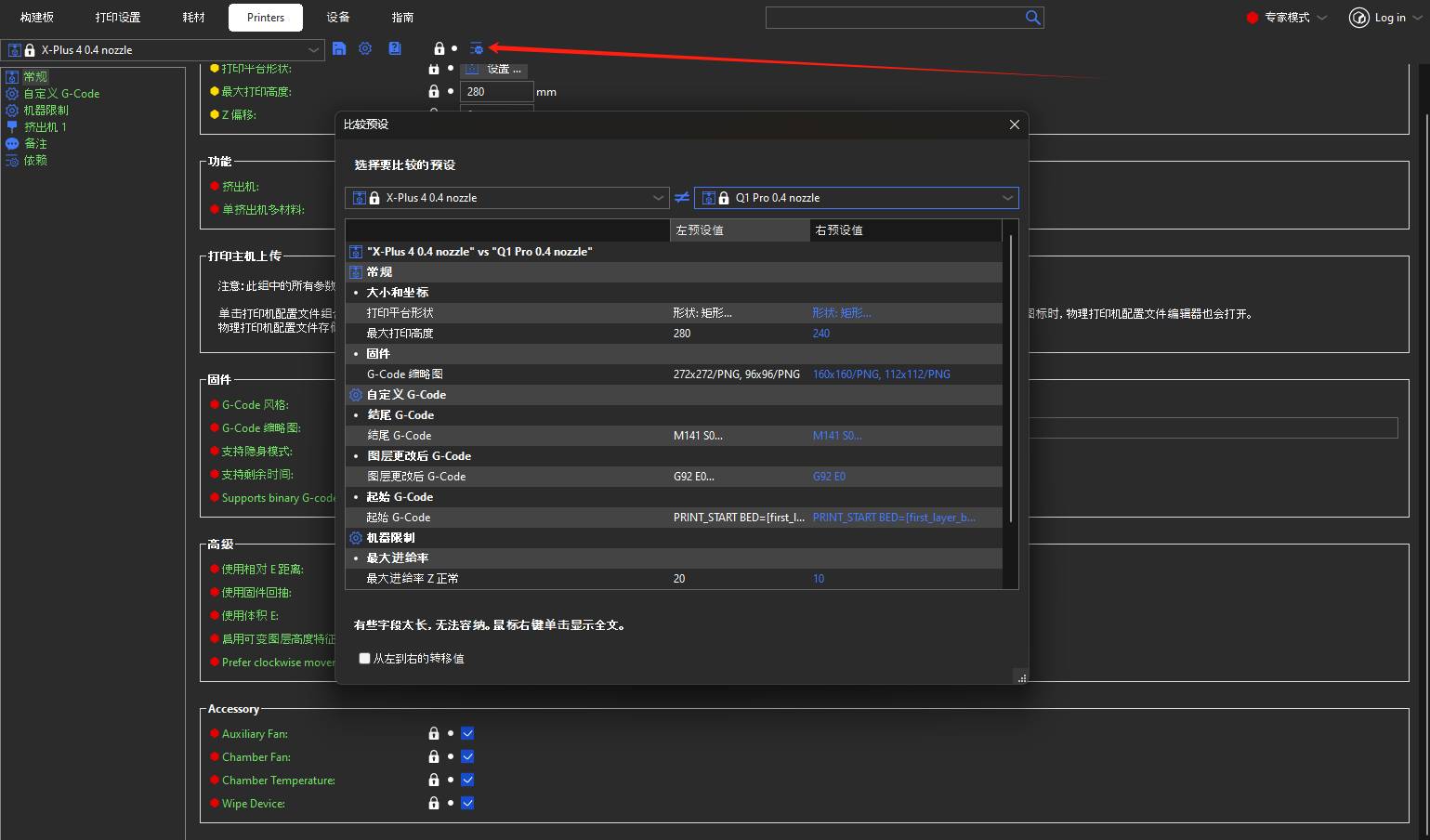
Task: Open the compare presets icon in toolbar
Action: 477,48
